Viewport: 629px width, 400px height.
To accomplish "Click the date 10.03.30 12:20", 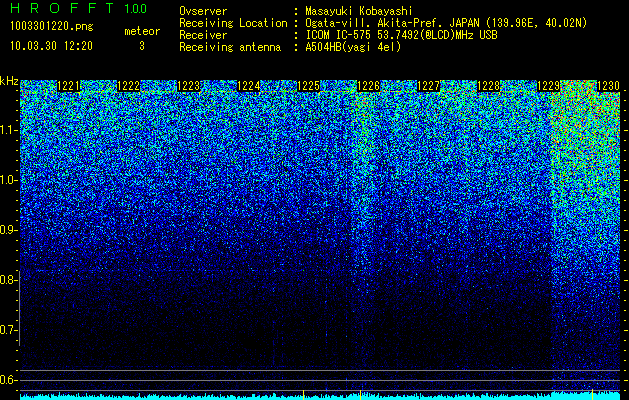I will point(51,46).
